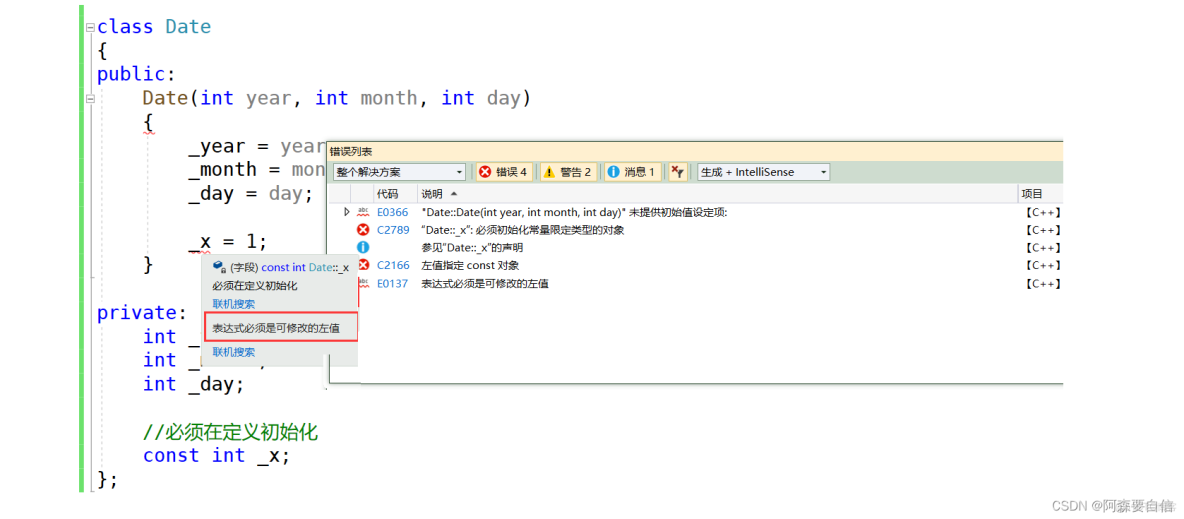Screen dimensions: 1184x519
Task: Collapse the class Date code block
Action: 91,27
